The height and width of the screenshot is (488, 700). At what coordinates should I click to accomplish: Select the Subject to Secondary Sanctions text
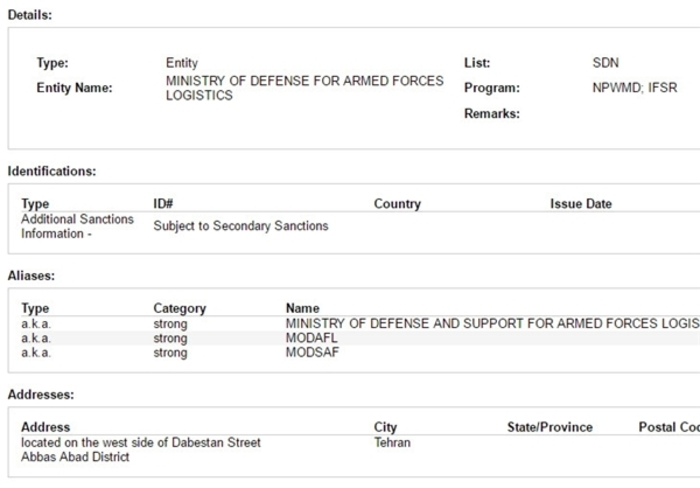(x=241, y=226)
